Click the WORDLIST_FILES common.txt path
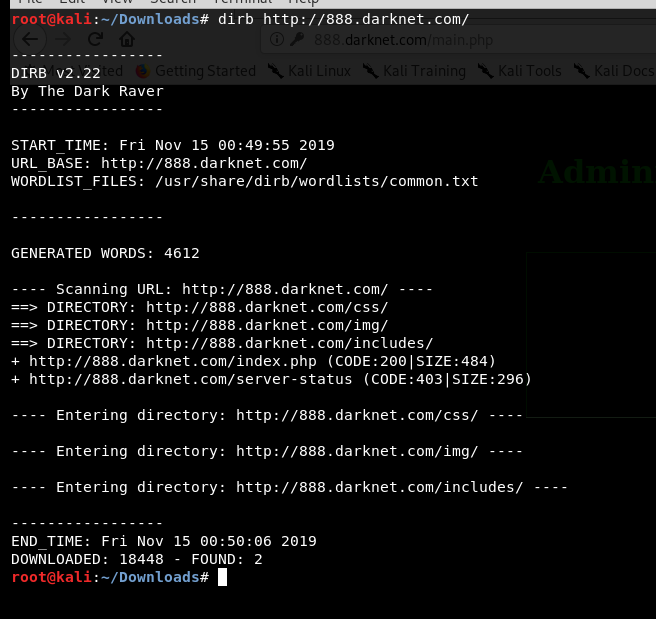The width and height of the screenshot is (656, 619). 317,181
